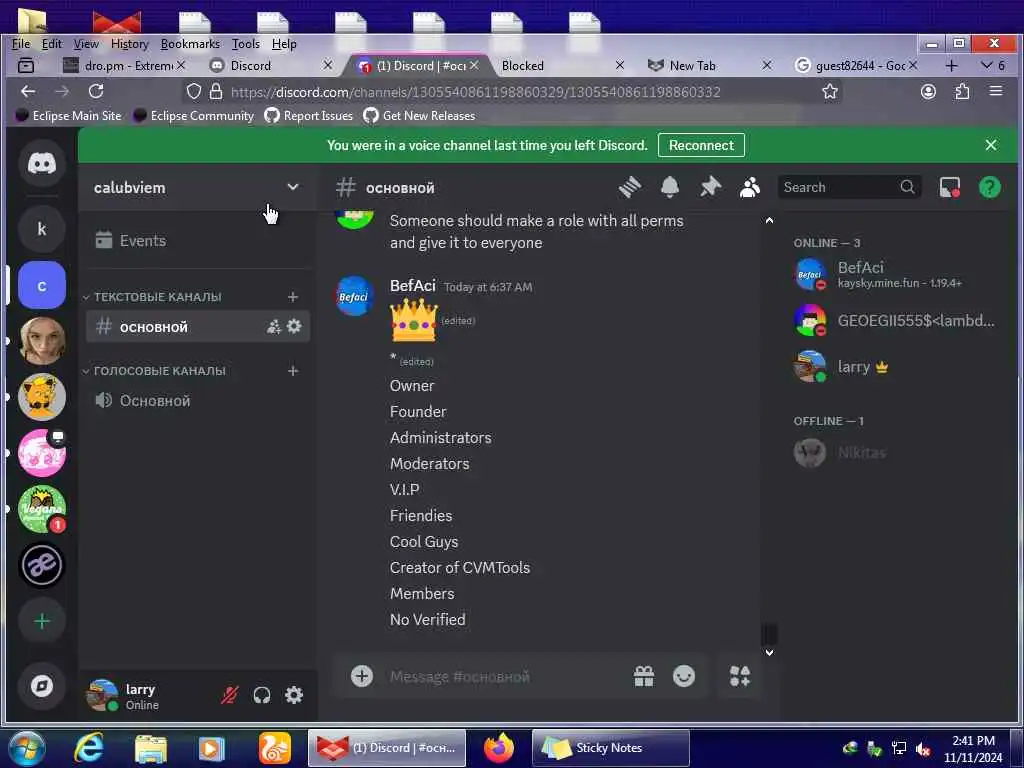Open the File menu
The image size is (1024, 768).
[21, 44]
